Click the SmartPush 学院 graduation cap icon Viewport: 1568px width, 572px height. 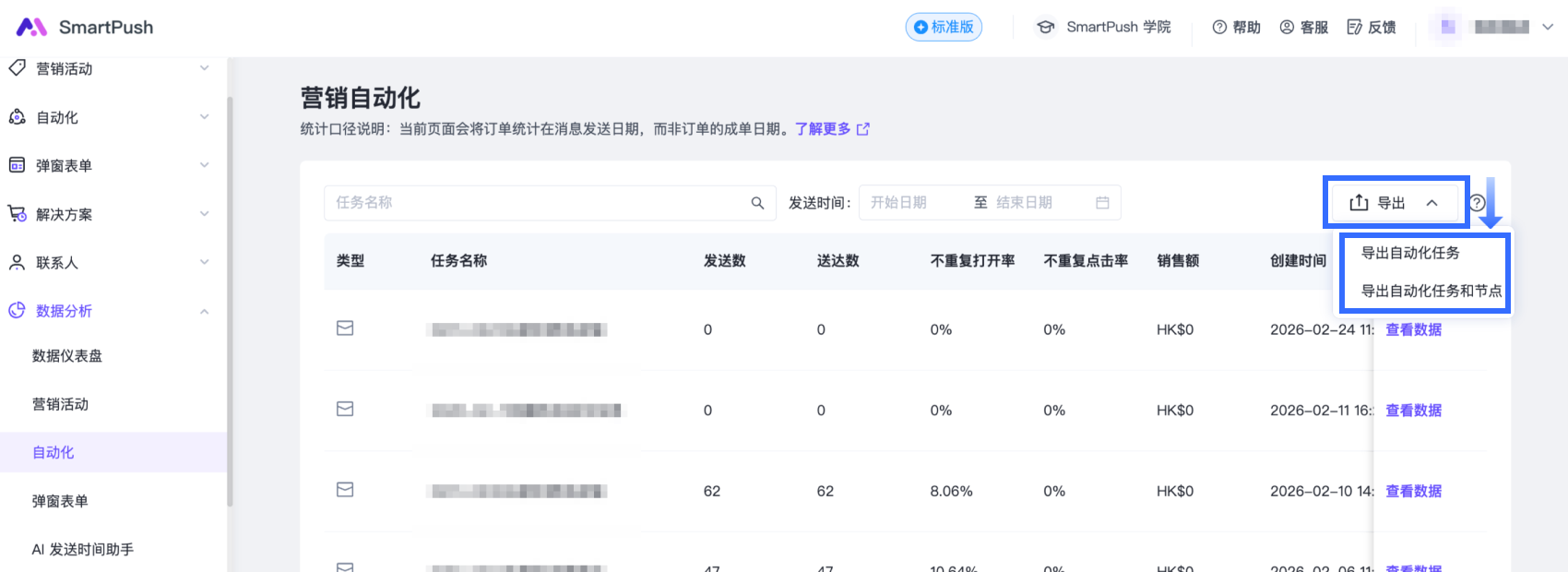click(1045, 28)
